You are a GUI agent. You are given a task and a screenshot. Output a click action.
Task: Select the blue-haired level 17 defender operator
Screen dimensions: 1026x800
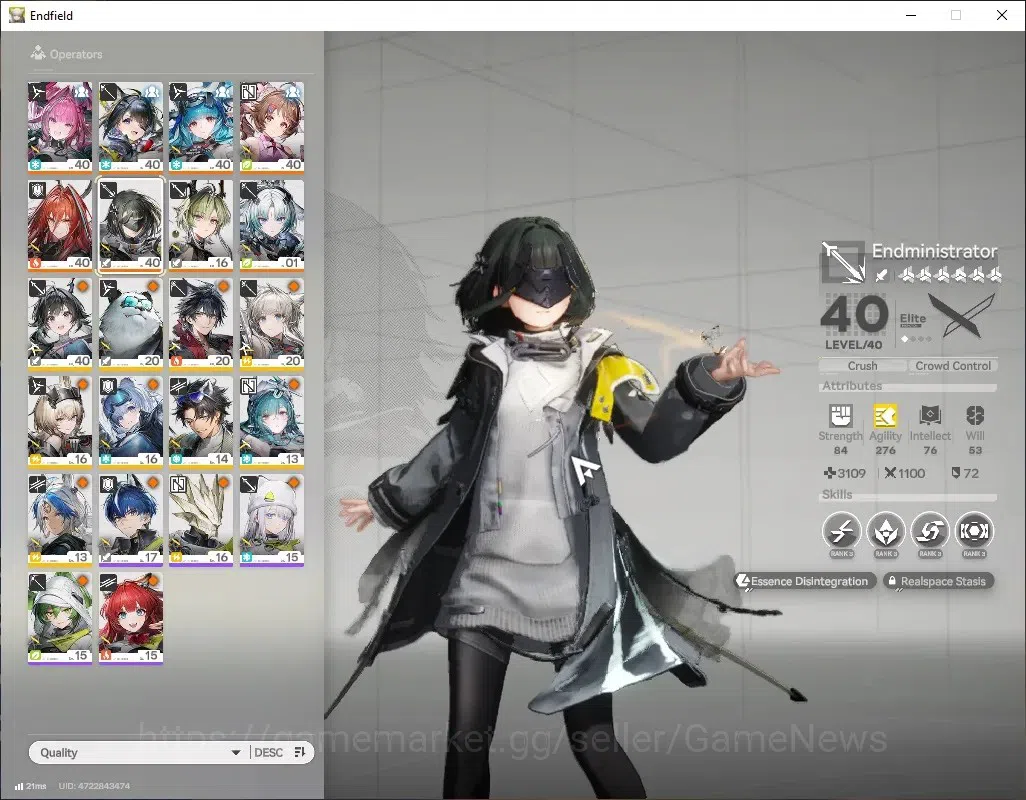130,520
